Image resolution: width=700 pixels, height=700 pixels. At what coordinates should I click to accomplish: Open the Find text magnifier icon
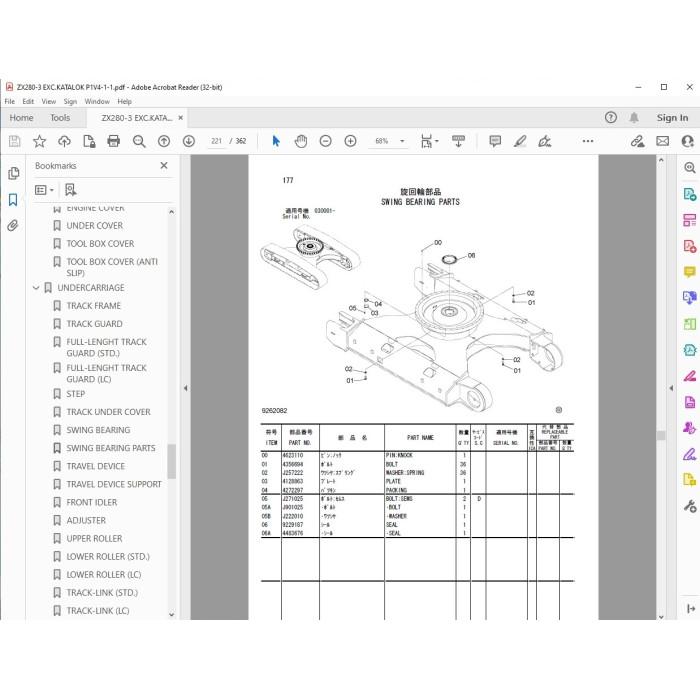pyautogui.click(x=139, y=142)
